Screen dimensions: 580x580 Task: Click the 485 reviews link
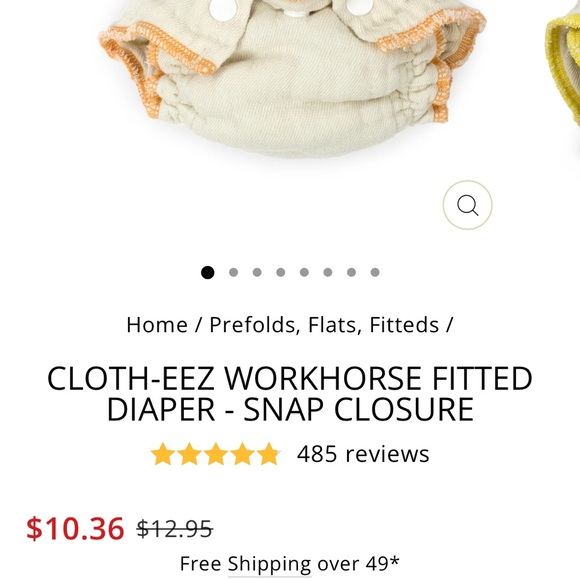tap(363, 454)
